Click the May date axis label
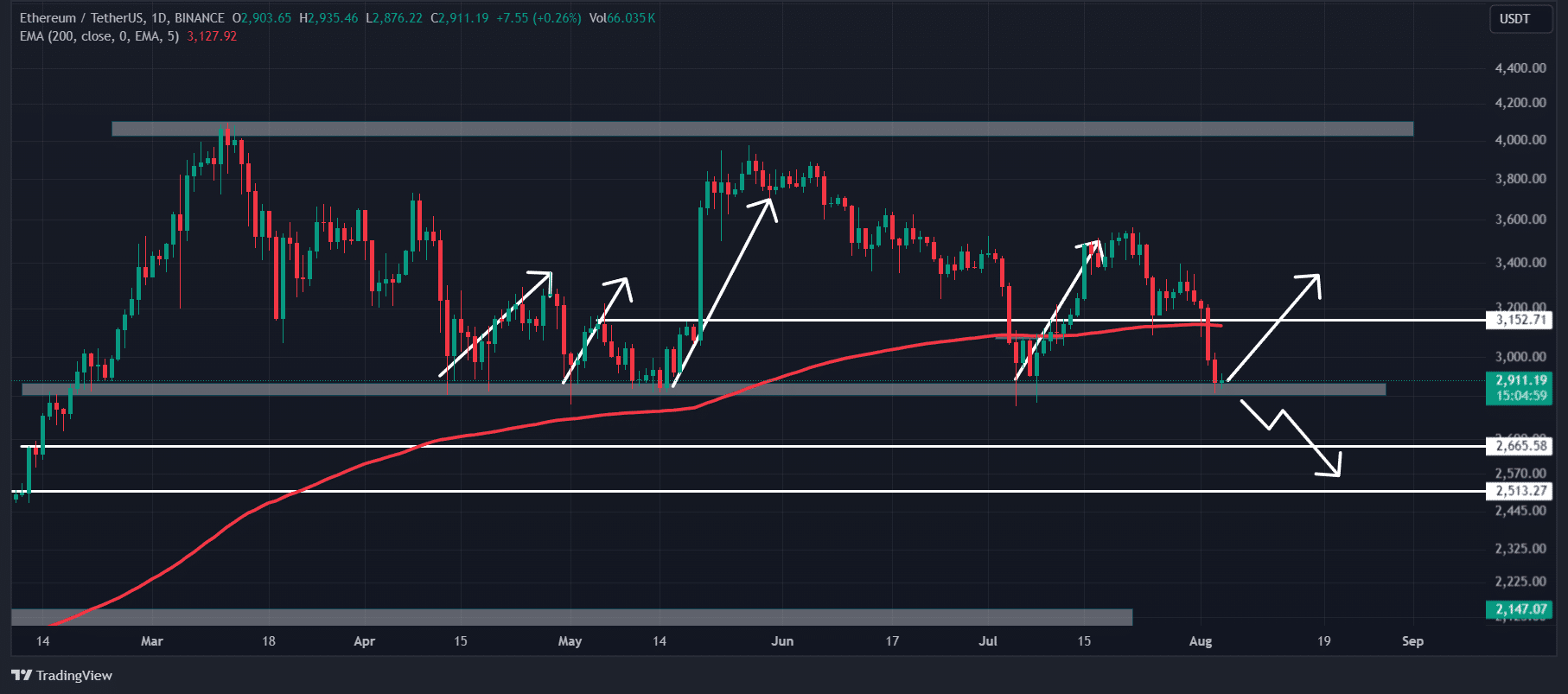The width and height of the screenshot is (1568, 694). click(570, 641)
